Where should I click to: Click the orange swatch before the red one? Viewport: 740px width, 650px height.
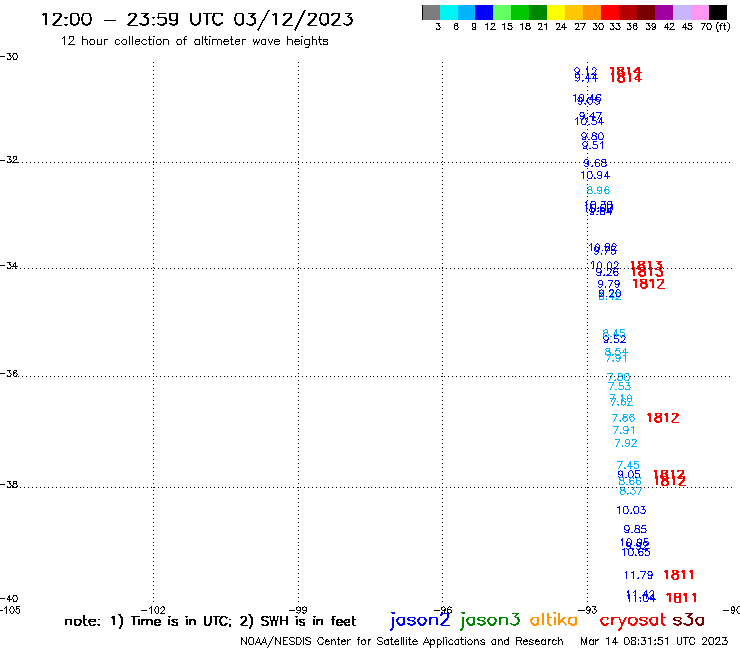point(592,12)
